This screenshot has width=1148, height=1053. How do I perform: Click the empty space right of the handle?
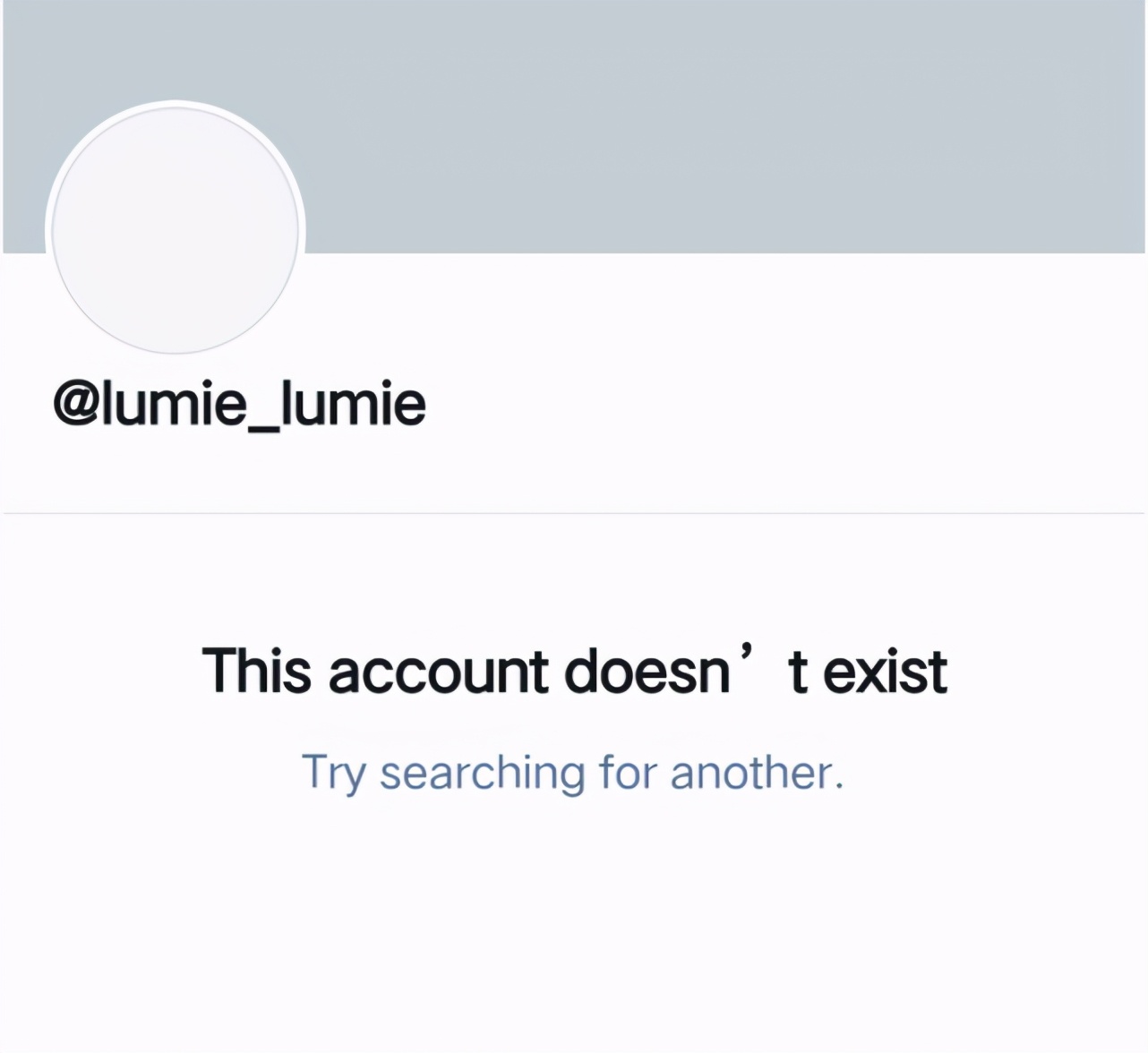(x=761, y=404)
